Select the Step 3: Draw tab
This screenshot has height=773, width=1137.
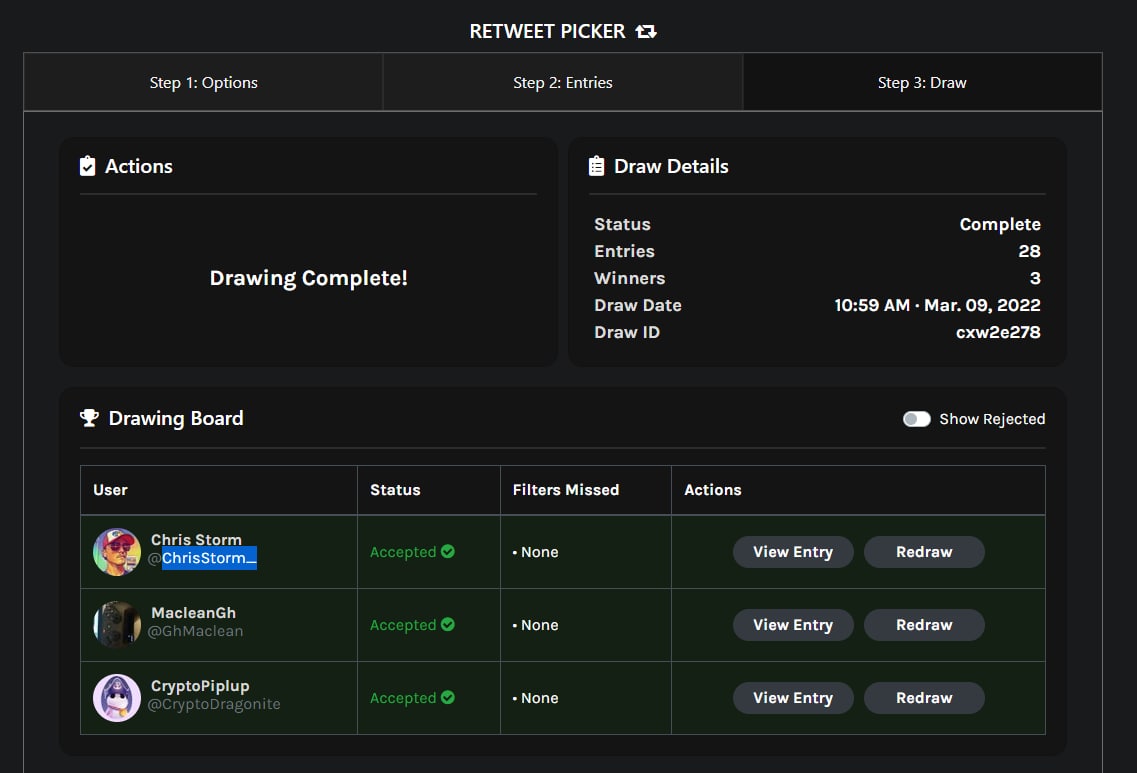[x=922, y=83]
